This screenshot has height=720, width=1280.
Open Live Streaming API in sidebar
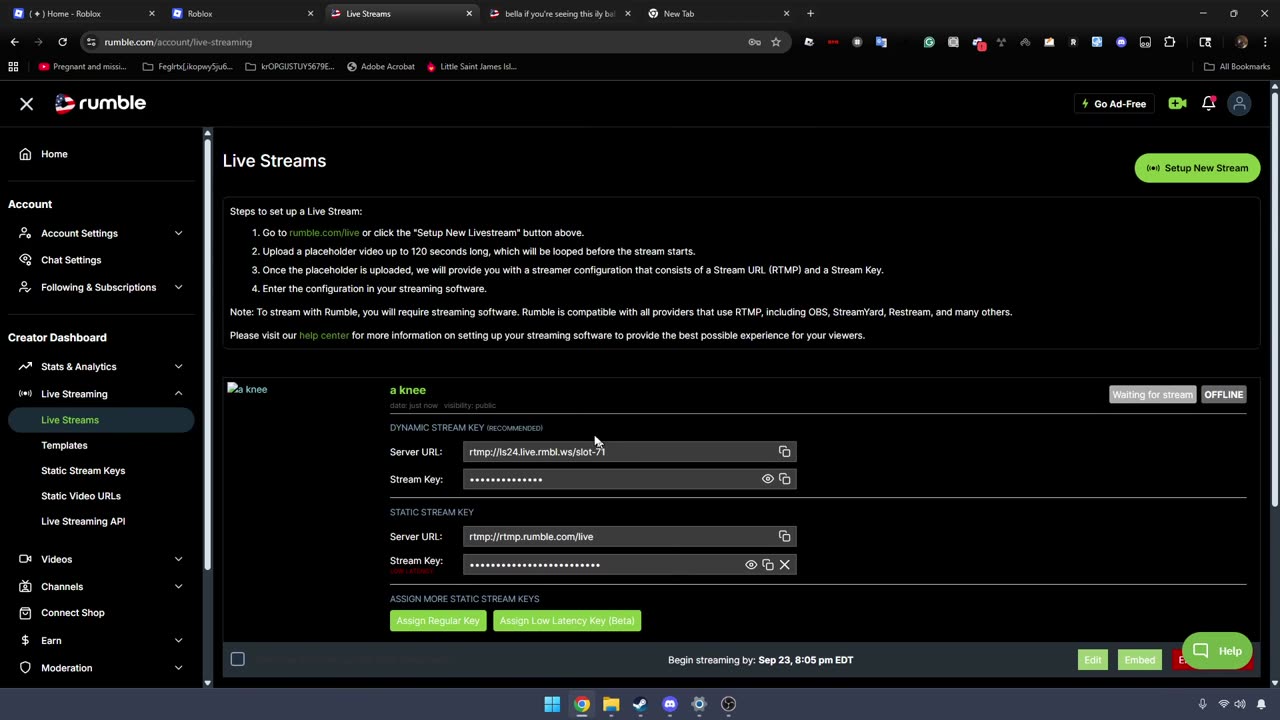83,521
